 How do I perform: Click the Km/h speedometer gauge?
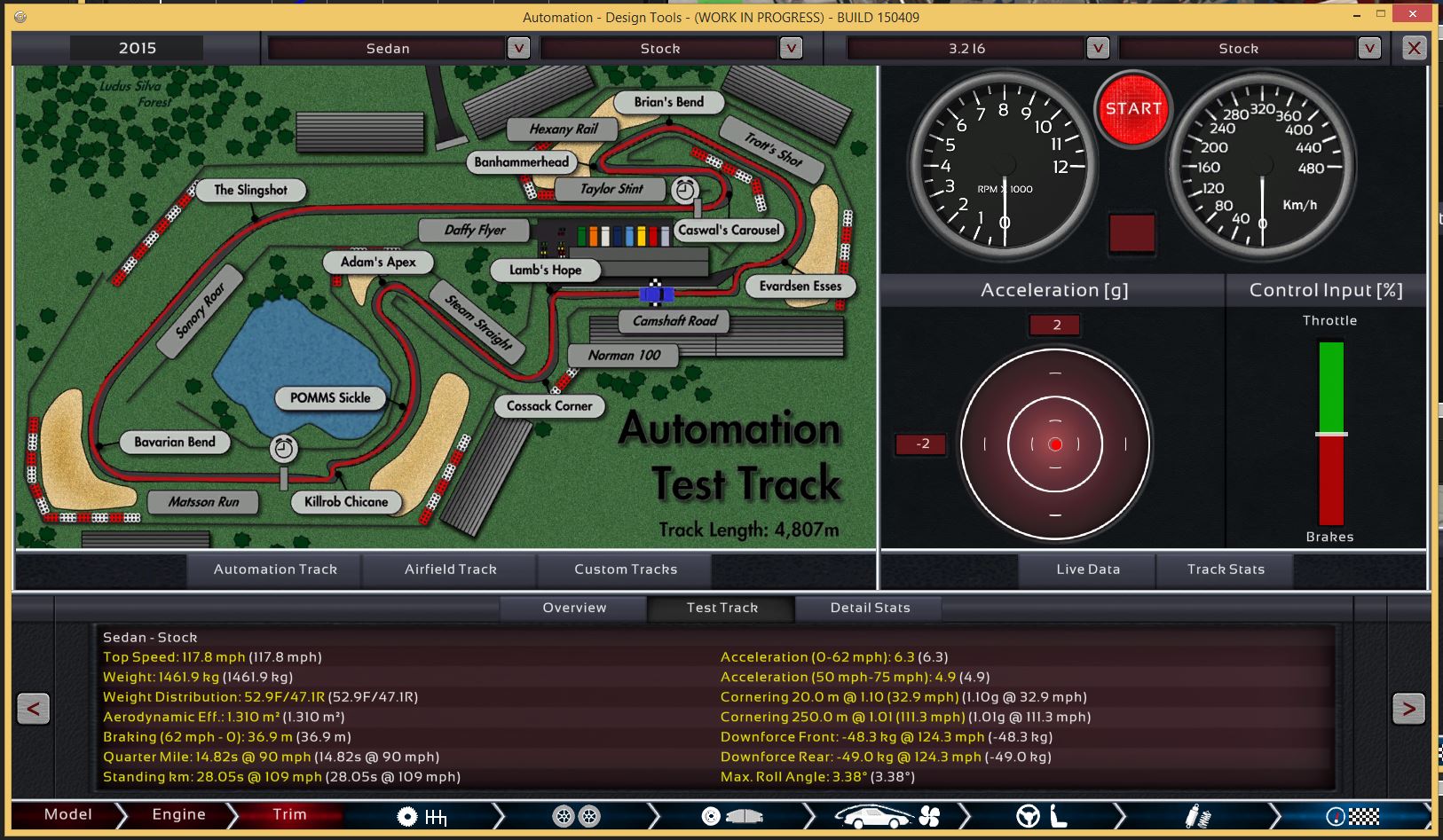point(1262,166)
